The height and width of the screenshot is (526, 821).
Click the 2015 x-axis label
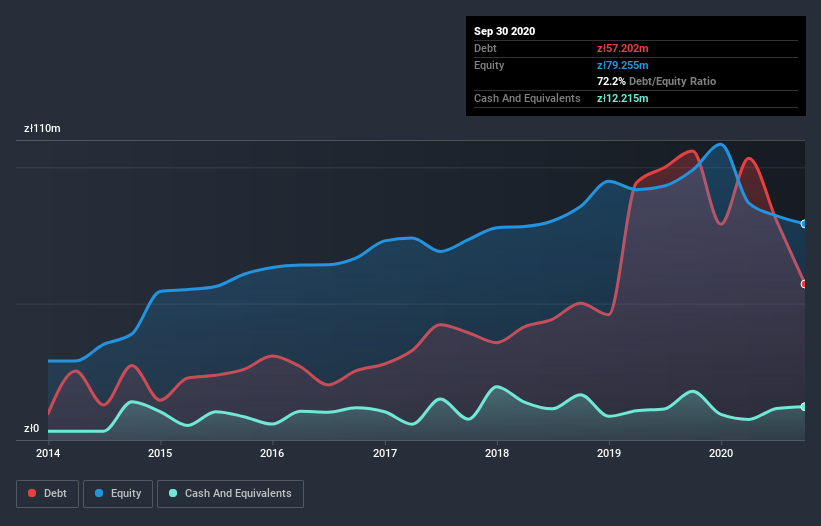[x=160, y=453]
